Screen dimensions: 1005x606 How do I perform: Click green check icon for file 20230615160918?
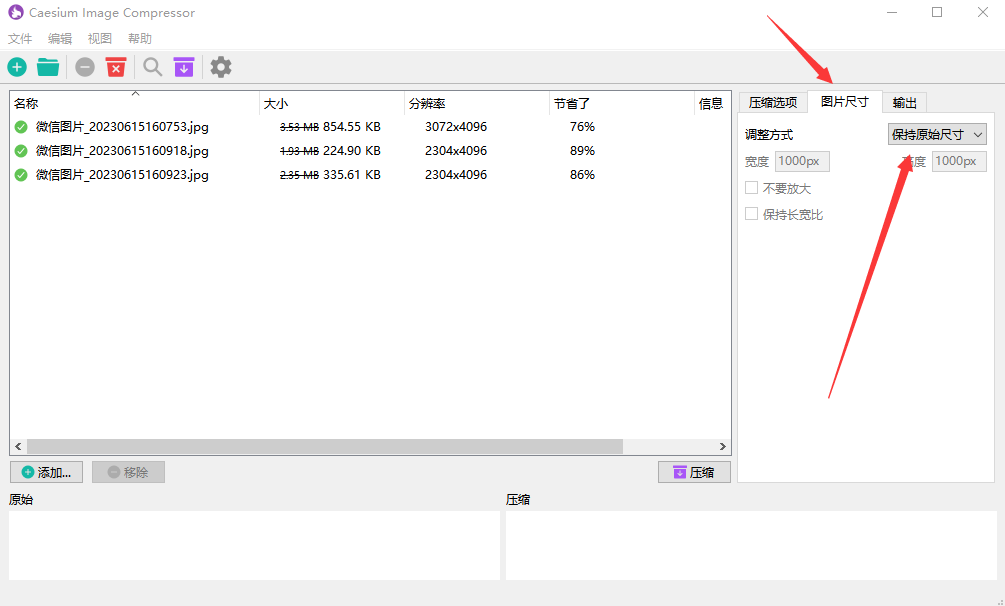pos(21,151)
